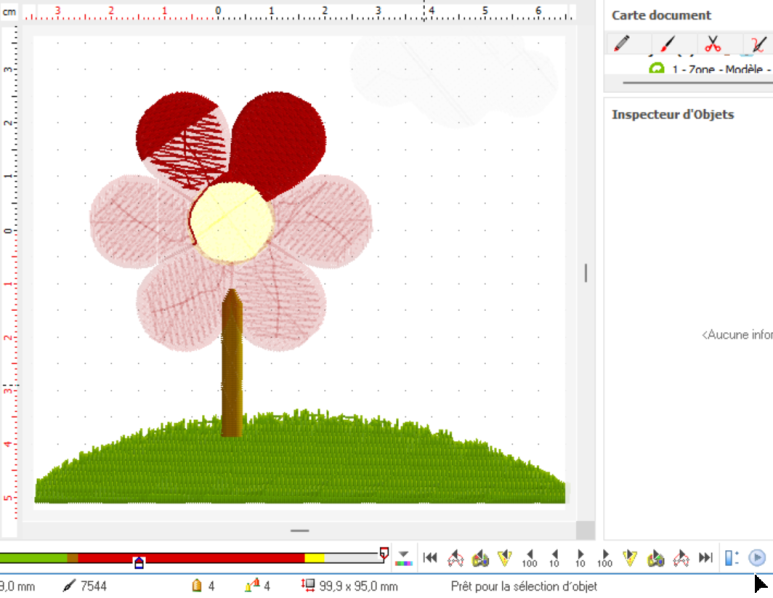Step back 100 stitches
The height and width of the screenshot is (598, 773).
(529, 559)
